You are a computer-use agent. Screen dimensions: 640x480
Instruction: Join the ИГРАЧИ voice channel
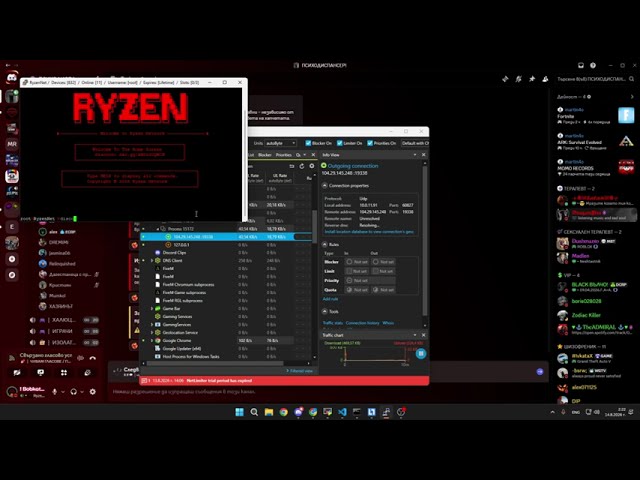tap(63, 331)
